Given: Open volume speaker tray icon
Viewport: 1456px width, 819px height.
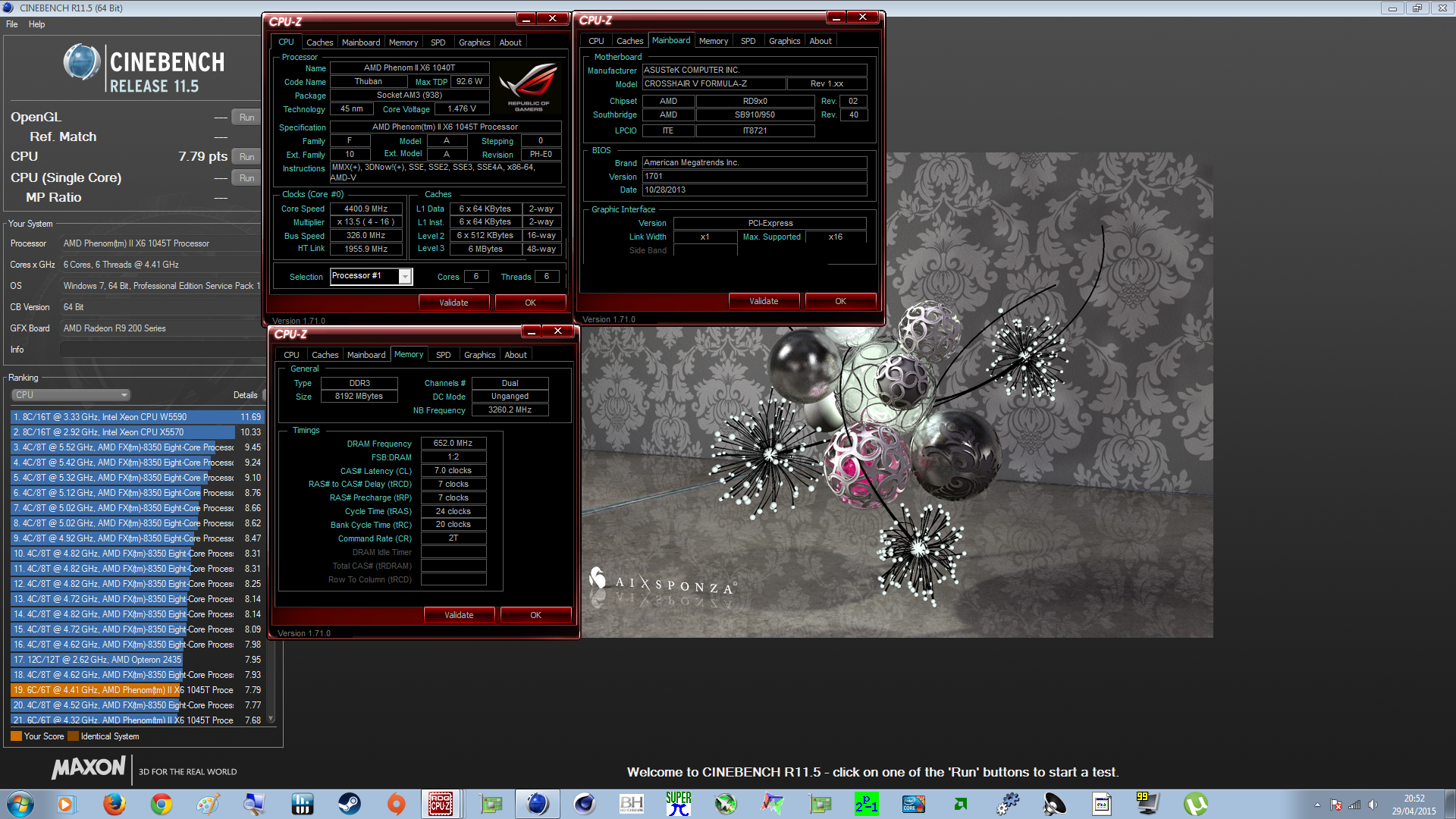Looking at the screenshot, I should [x=1373, y=805].
